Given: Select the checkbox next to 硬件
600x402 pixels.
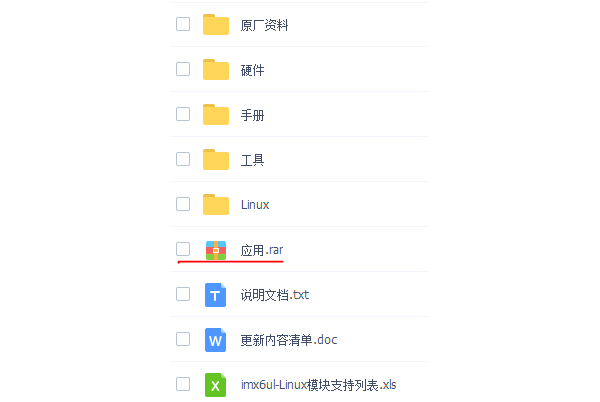Looking at the screenshot, I should click(x=183, y=69).
